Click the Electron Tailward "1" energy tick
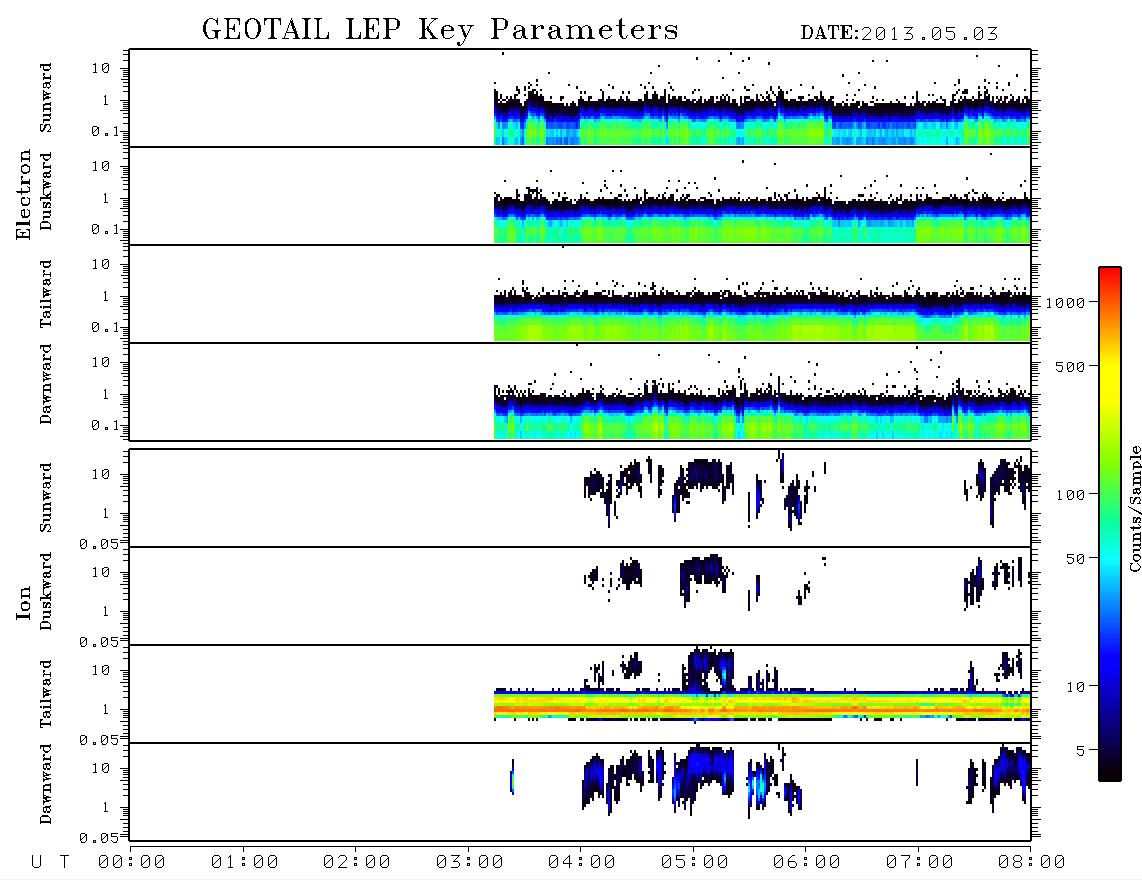 pos(106,296)
